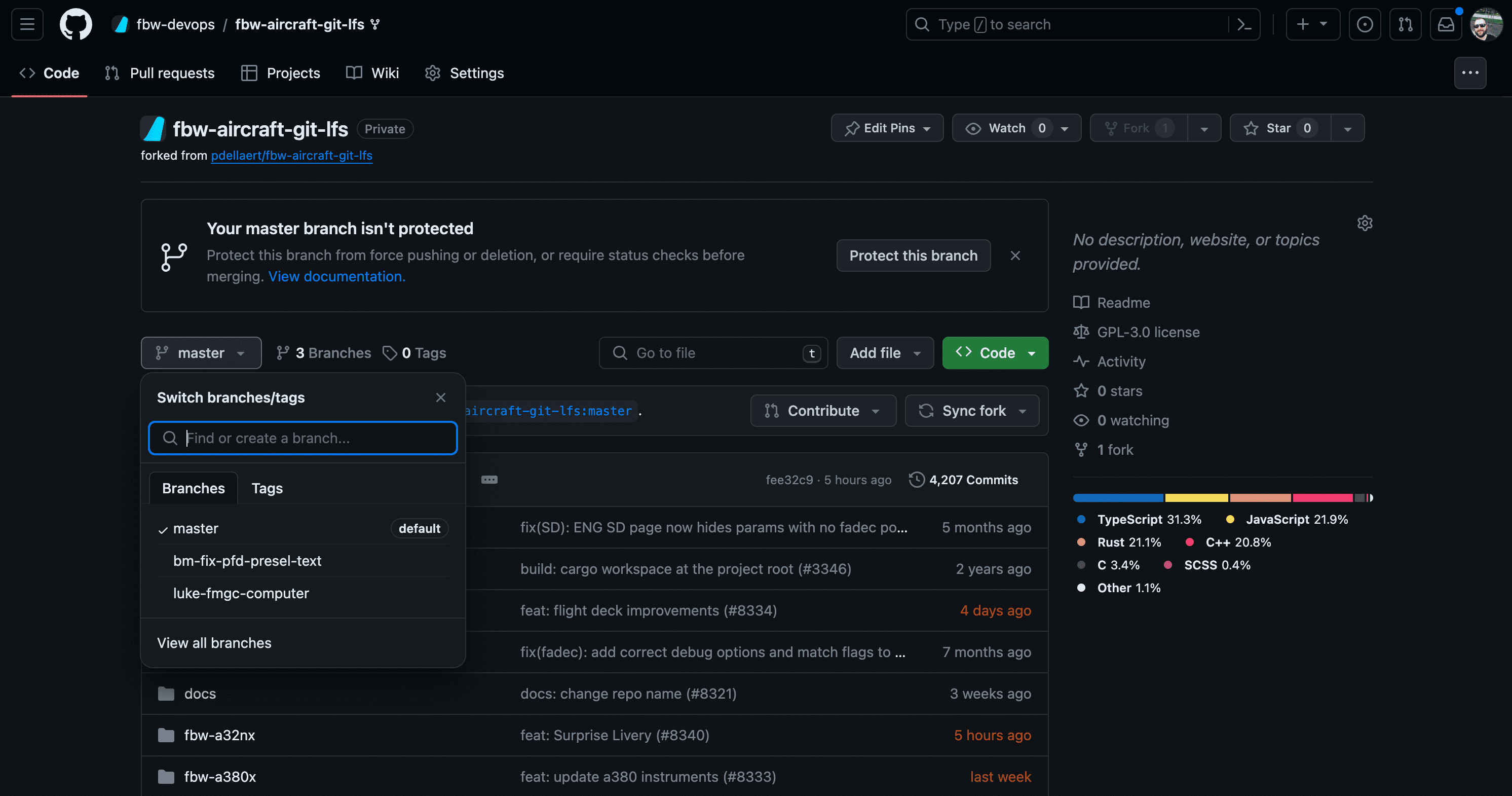Open the GitHub homepage logo
This screenshot has width=1512, height=796.
tap(75, 24)
